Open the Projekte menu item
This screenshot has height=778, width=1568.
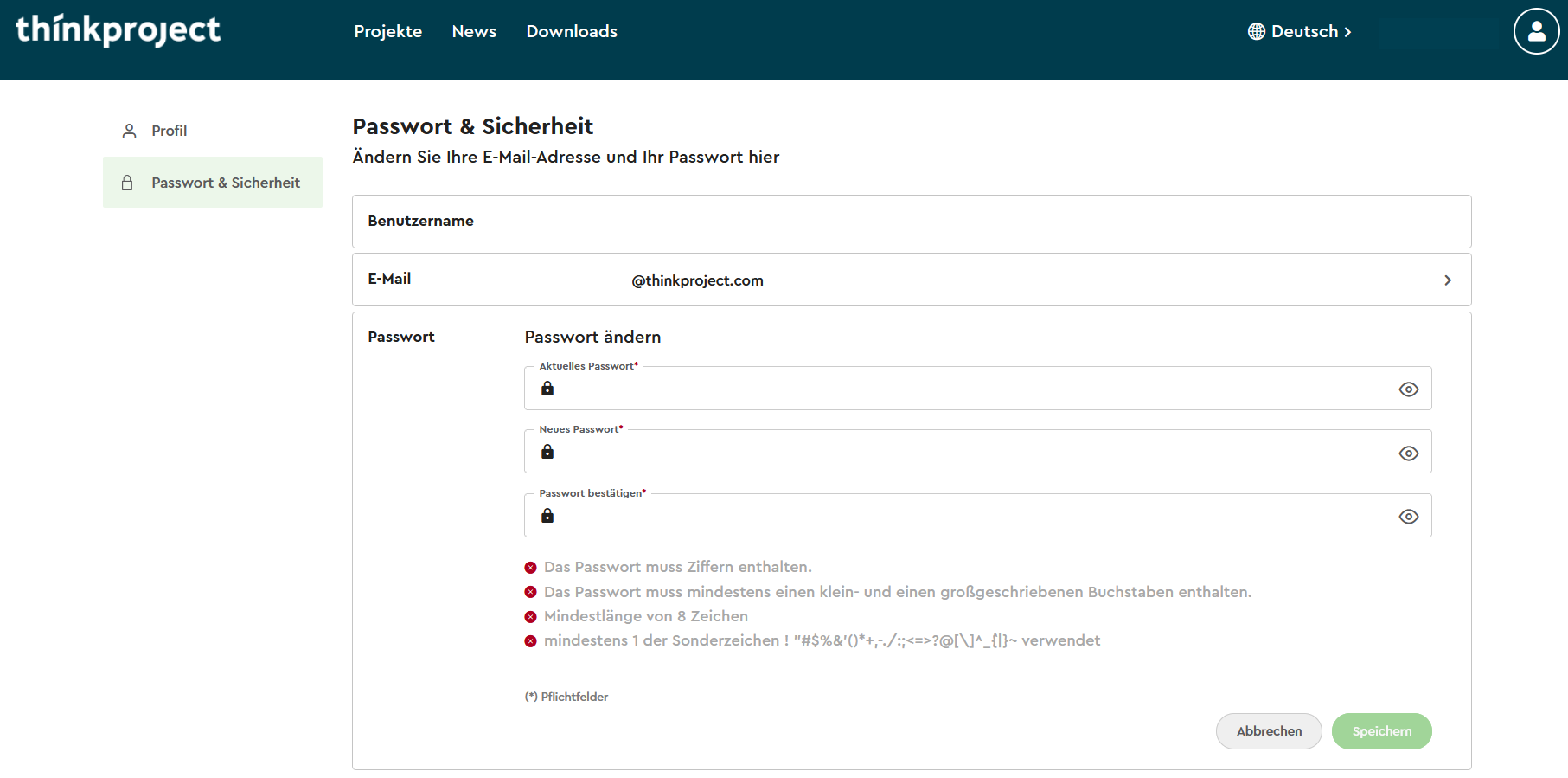(x=387, y=31)
